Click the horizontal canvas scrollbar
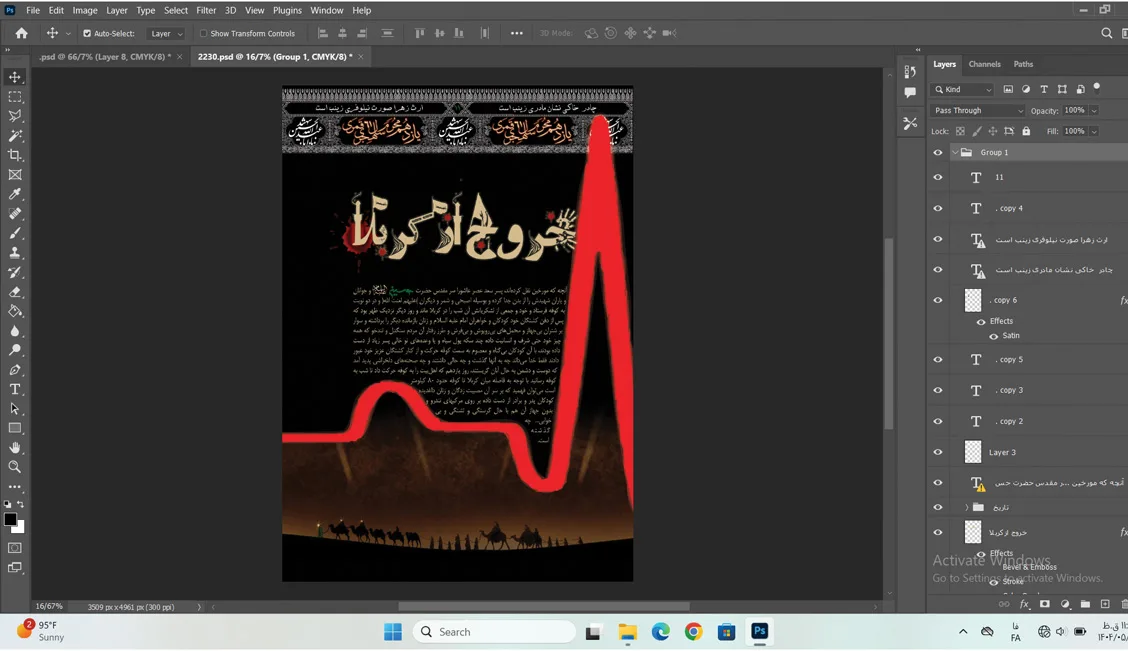The image size is (1128, 651). 544,607
